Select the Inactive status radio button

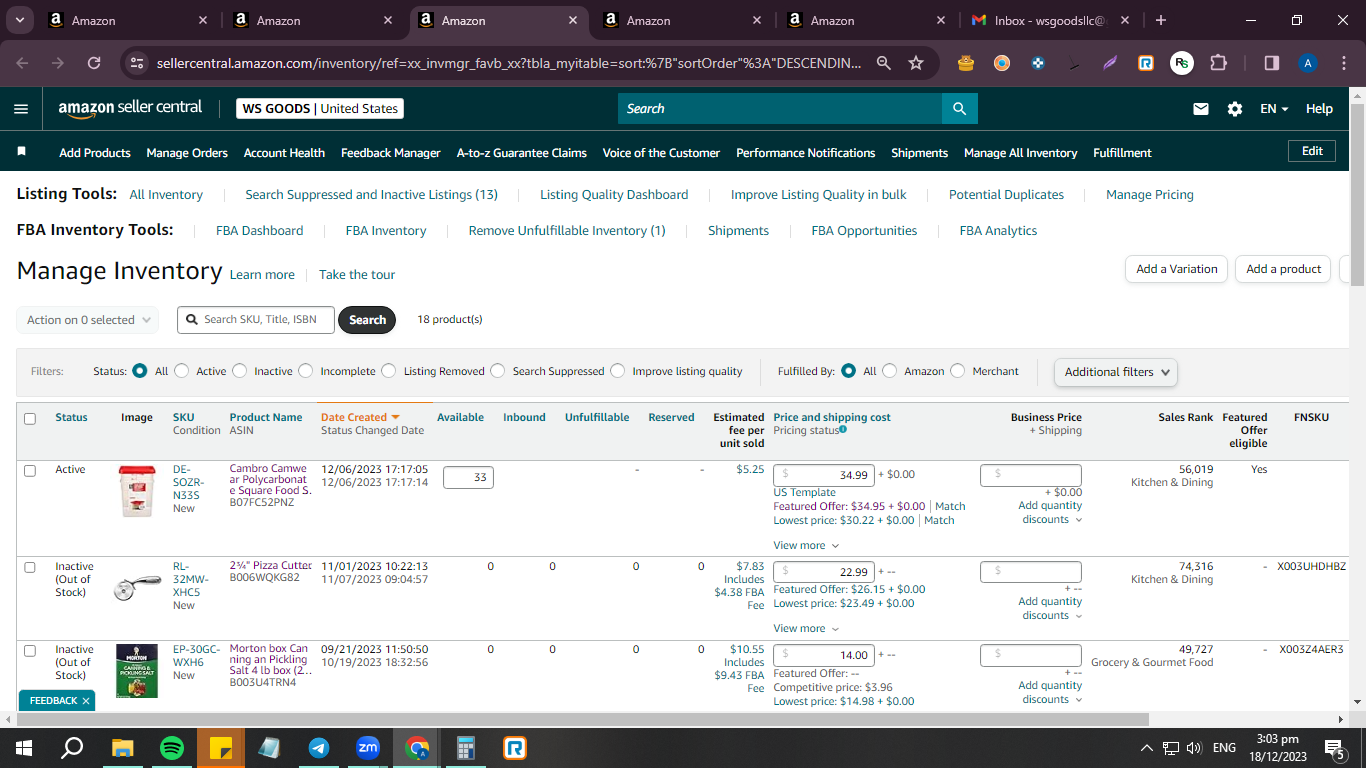(x=239, y=371)
